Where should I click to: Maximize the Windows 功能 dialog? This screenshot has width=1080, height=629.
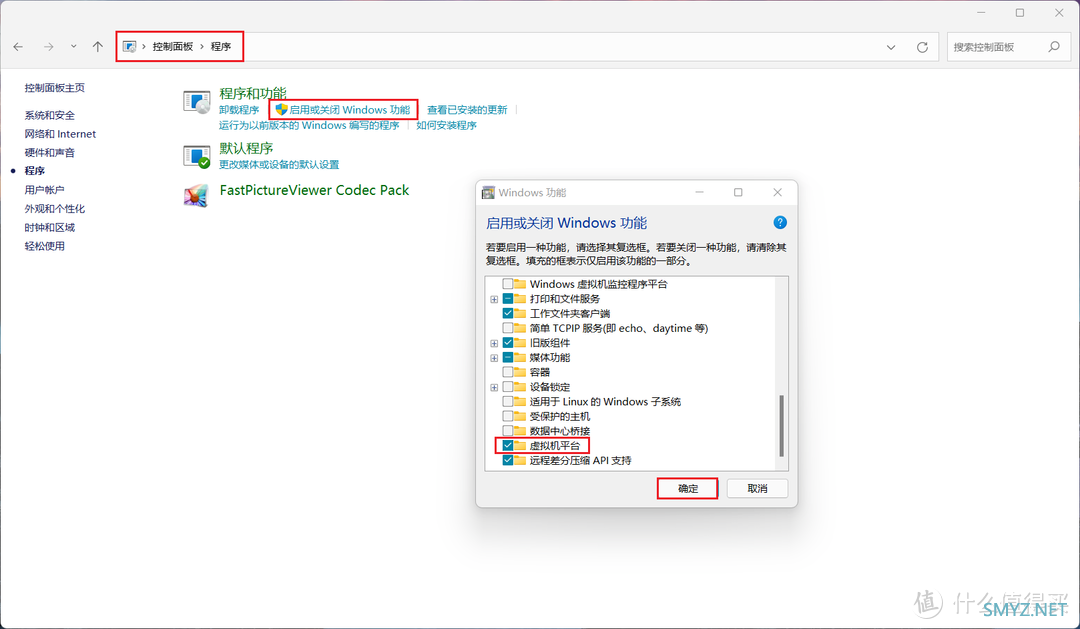738,192
